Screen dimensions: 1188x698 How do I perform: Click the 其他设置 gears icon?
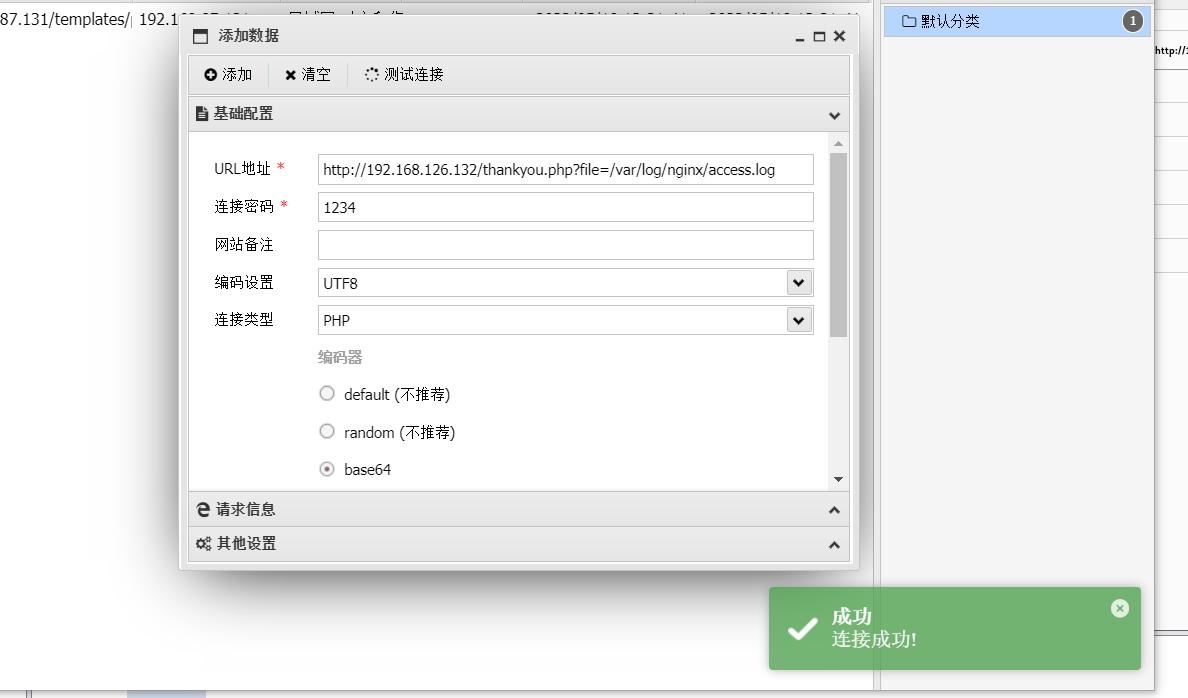point(203,543)
